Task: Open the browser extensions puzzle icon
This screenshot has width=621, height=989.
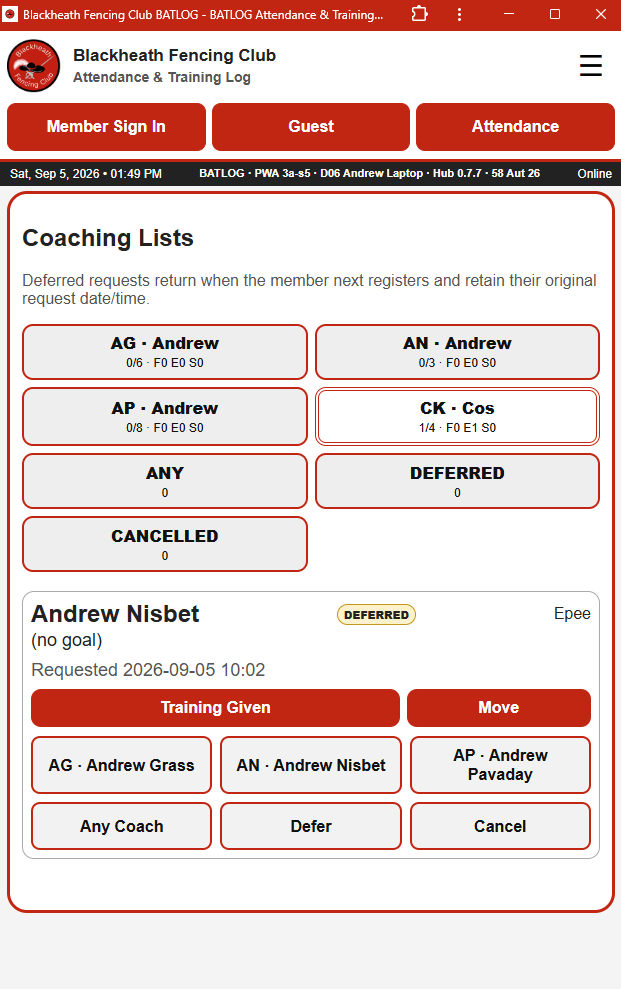Action: [x=419, y=14]
